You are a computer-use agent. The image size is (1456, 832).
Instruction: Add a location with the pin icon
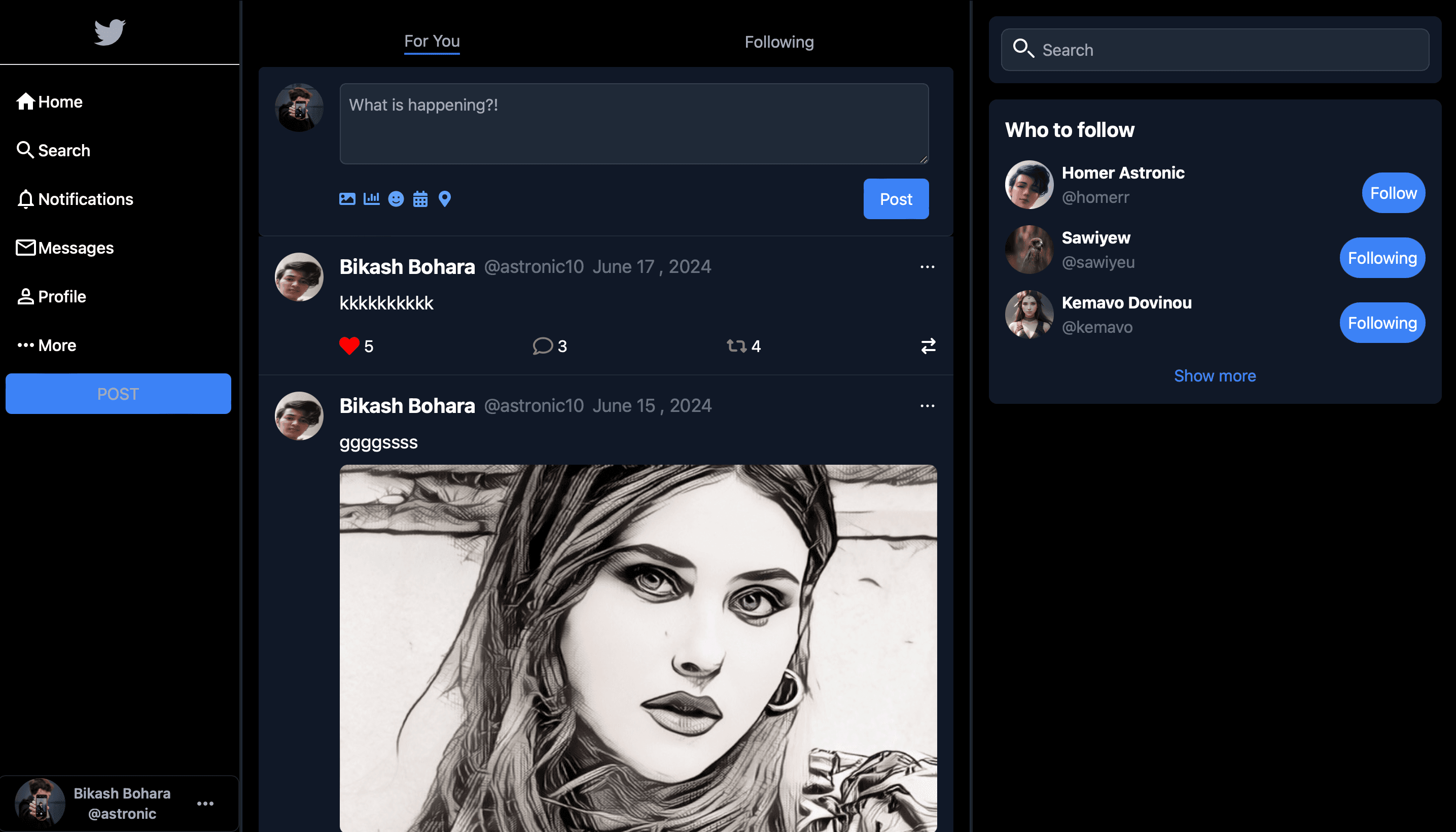tap(444, 199)
